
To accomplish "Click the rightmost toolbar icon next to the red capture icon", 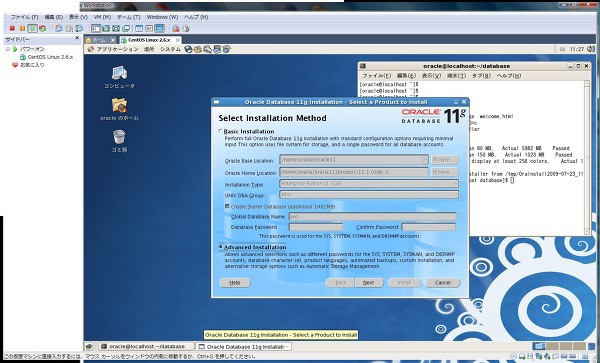I will 186,28.
